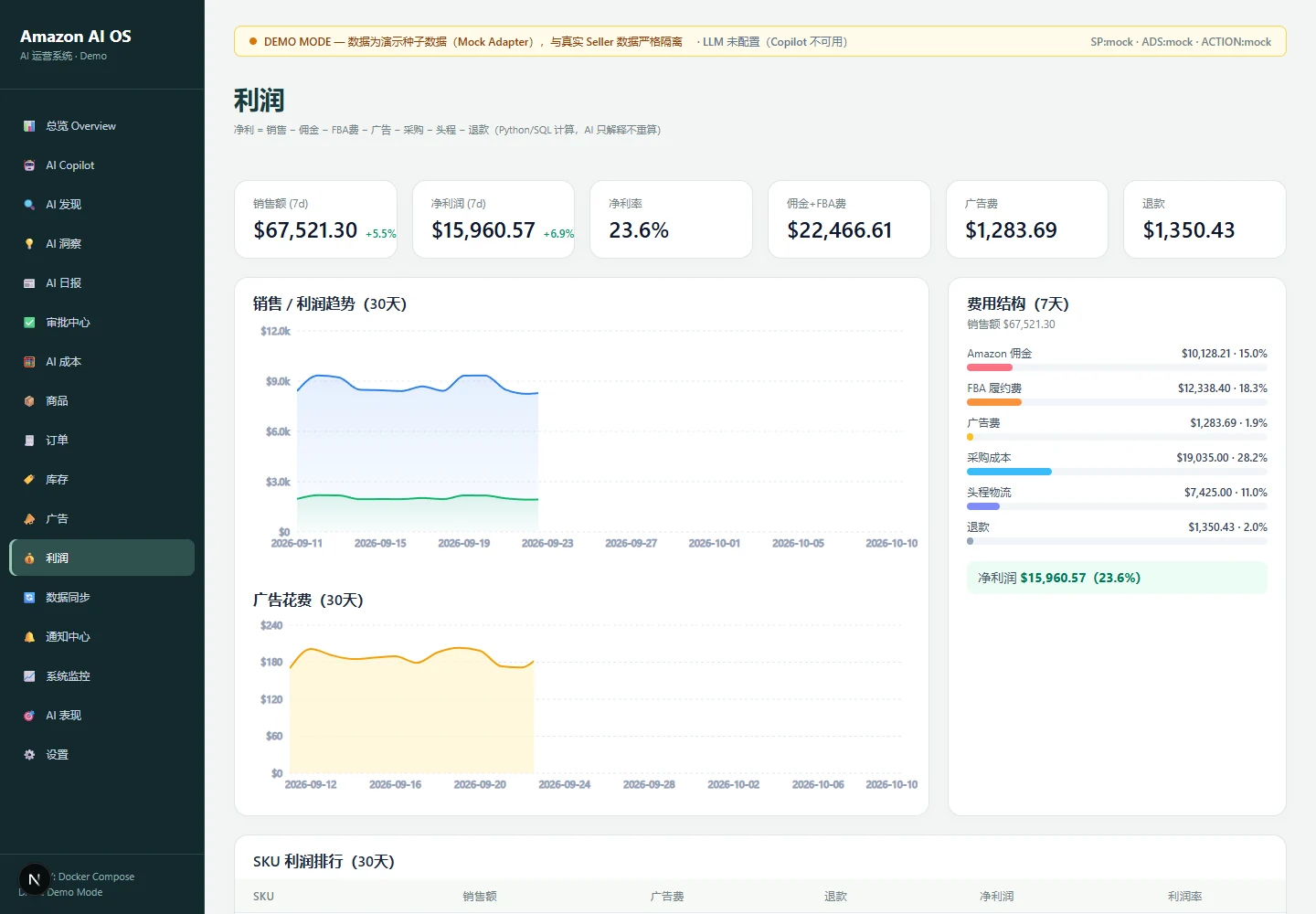Click the 净利润 (7d) value $15,960.57
This screenshot has width=1316, height=914.
coord(483,230)
